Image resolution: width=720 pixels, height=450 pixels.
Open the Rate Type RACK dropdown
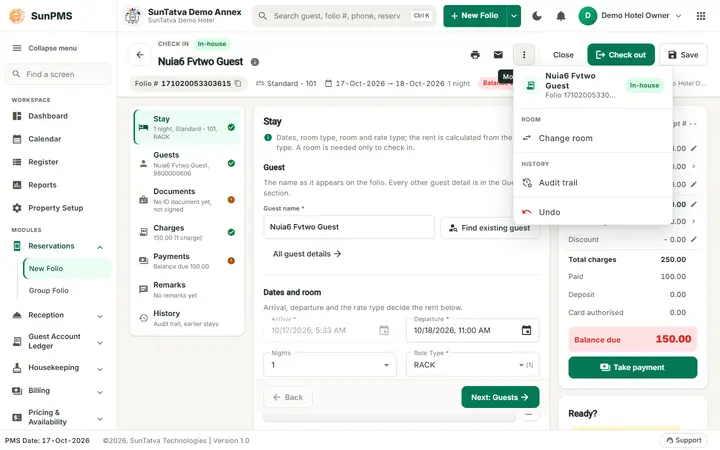click(x=472, y=365)
